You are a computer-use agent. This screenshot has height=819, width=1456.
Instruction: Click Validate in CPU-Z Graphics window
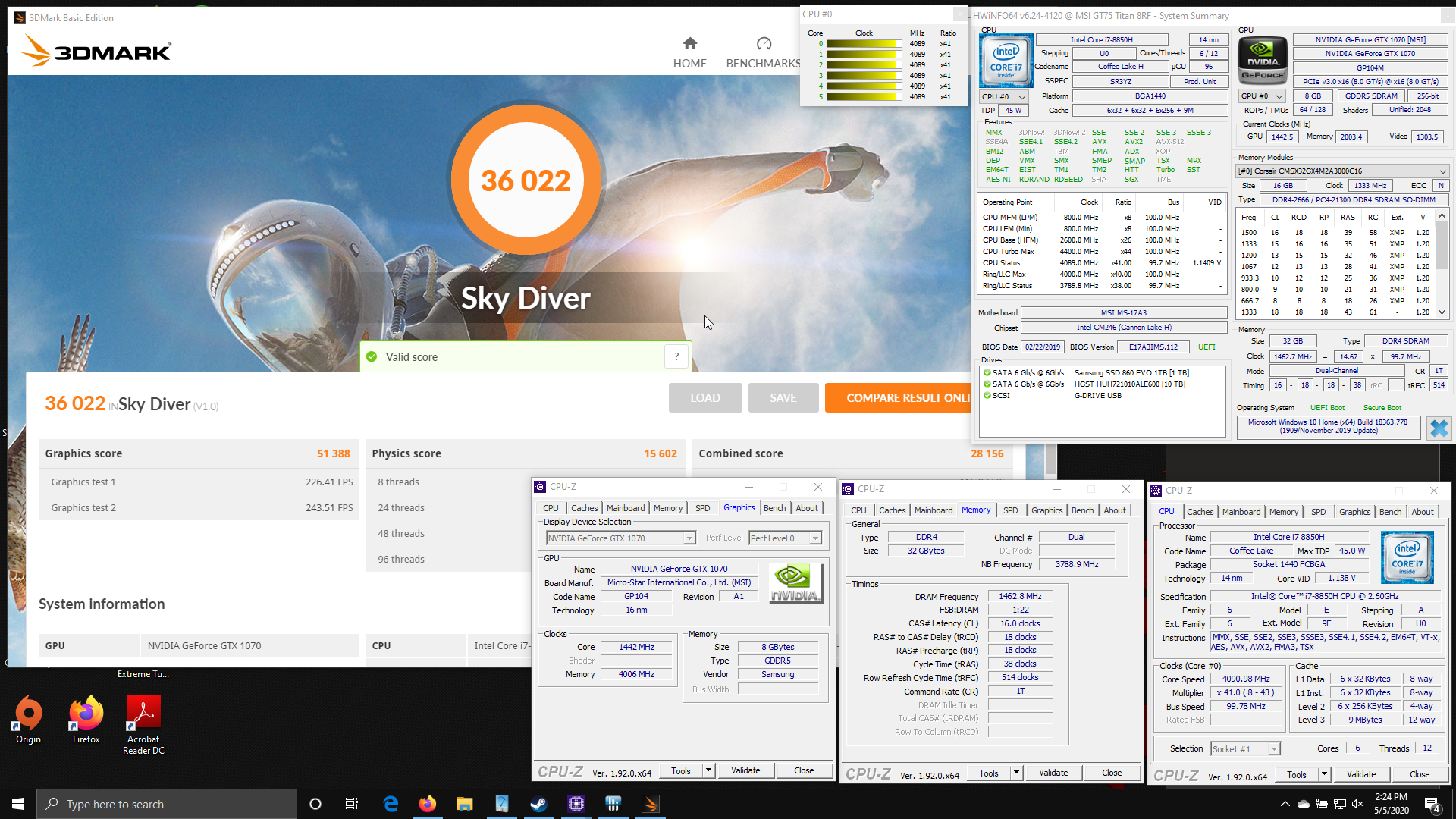(x=745, y=770)
